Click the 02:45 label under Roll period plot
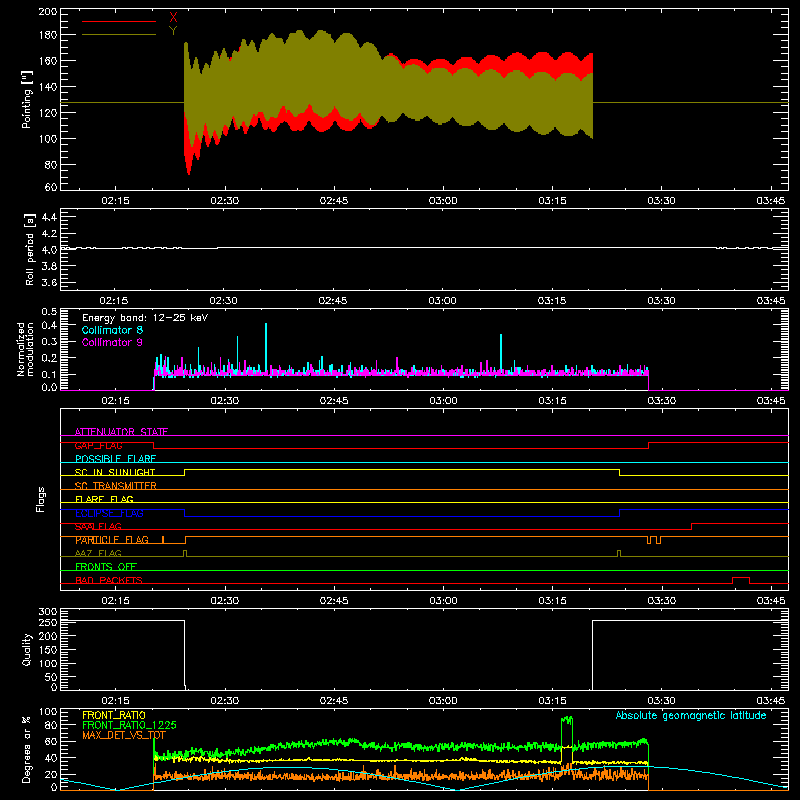The height and width of the screenshot is (800, 800). click(333, 301)
